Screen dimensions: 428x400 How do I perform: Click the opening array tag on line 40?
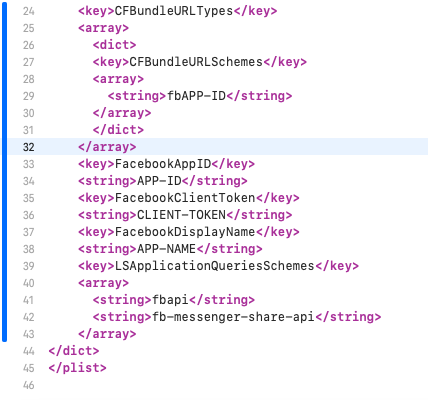pyautogui.click(x=103, y=283)
